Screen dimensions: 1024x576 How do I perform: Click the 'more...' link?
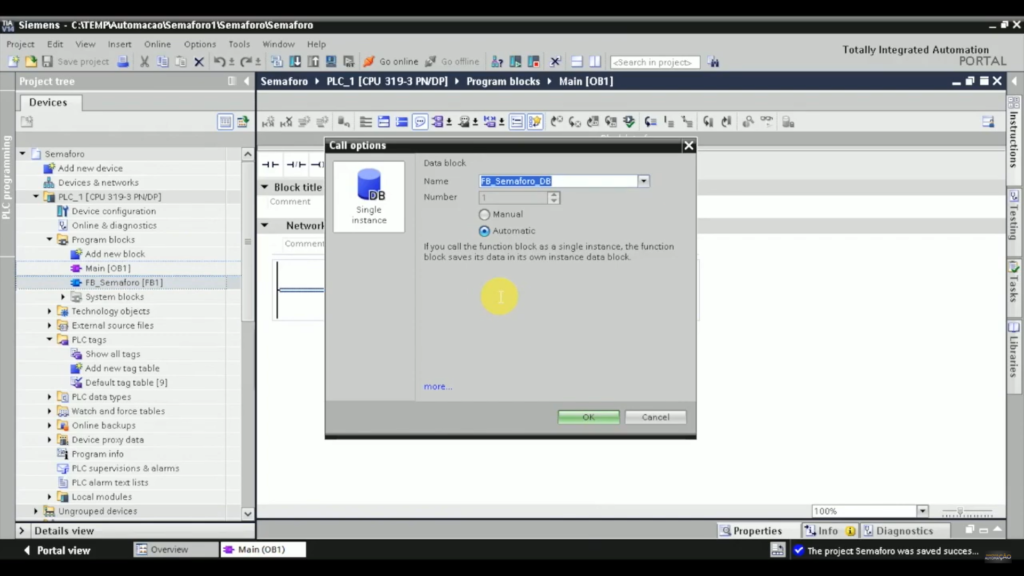point(438,386)
